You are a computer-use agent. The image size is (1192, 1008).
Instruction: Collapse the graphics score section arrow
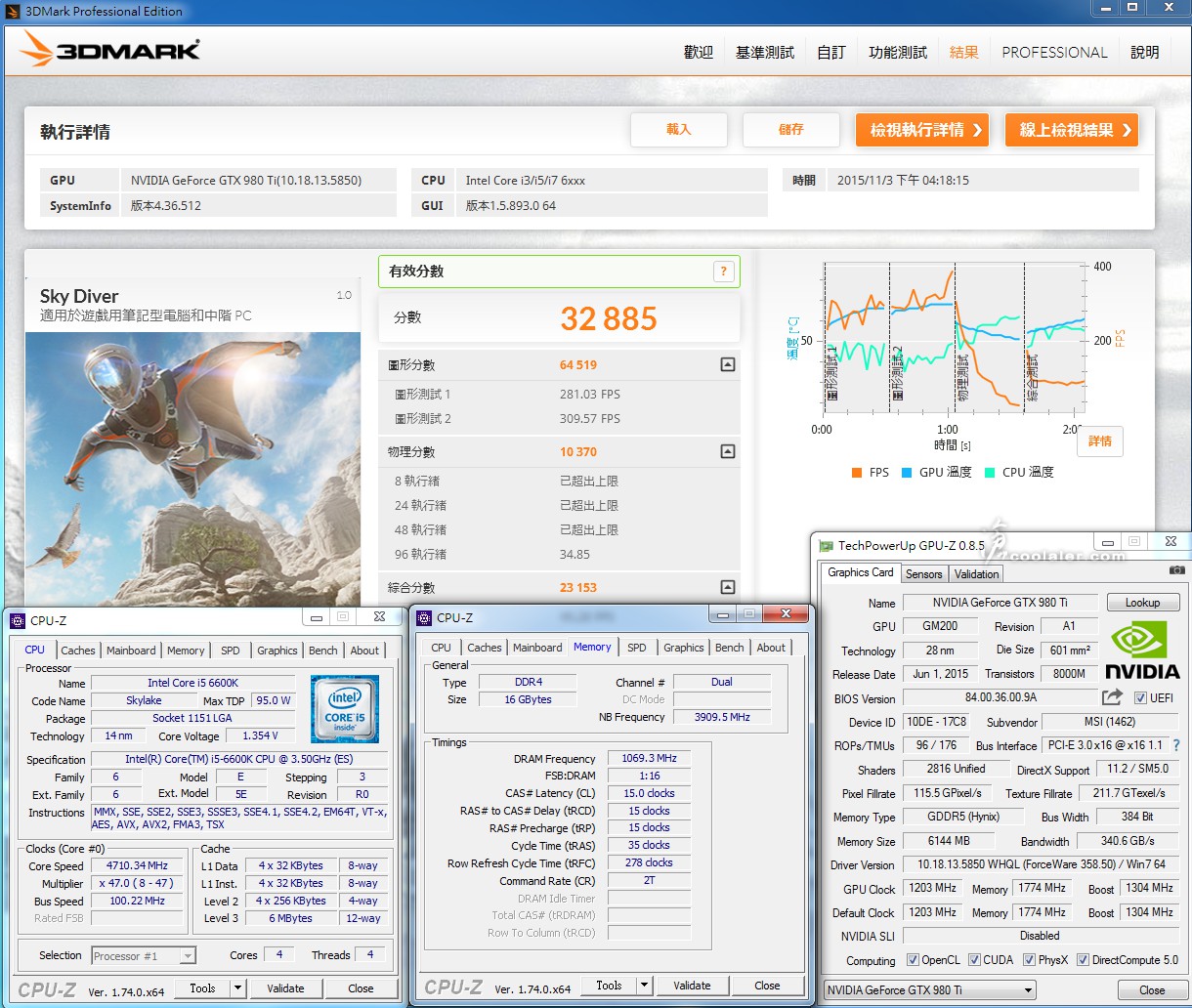[x=727, y=364]
